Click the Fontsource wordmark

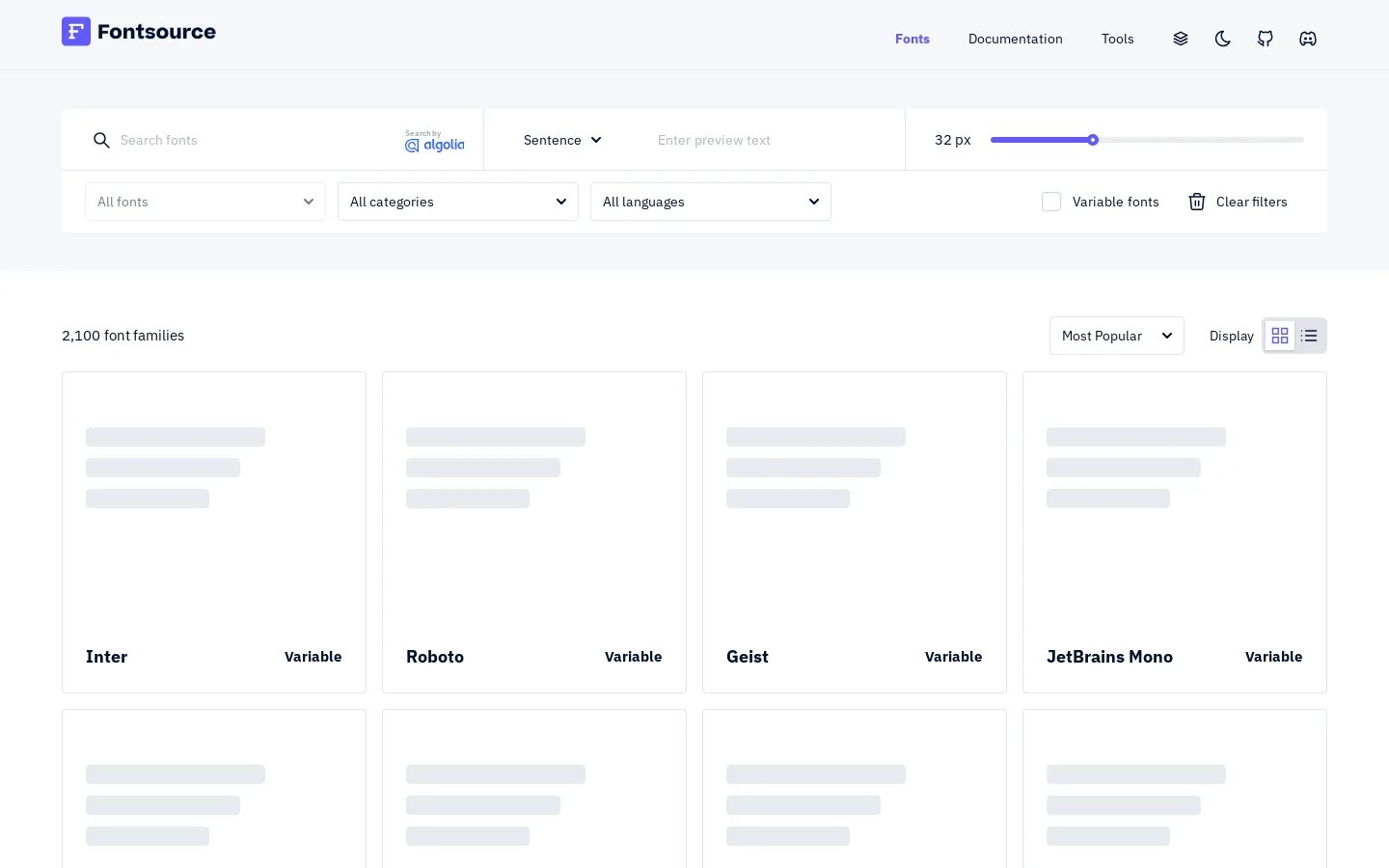(156, 32)
